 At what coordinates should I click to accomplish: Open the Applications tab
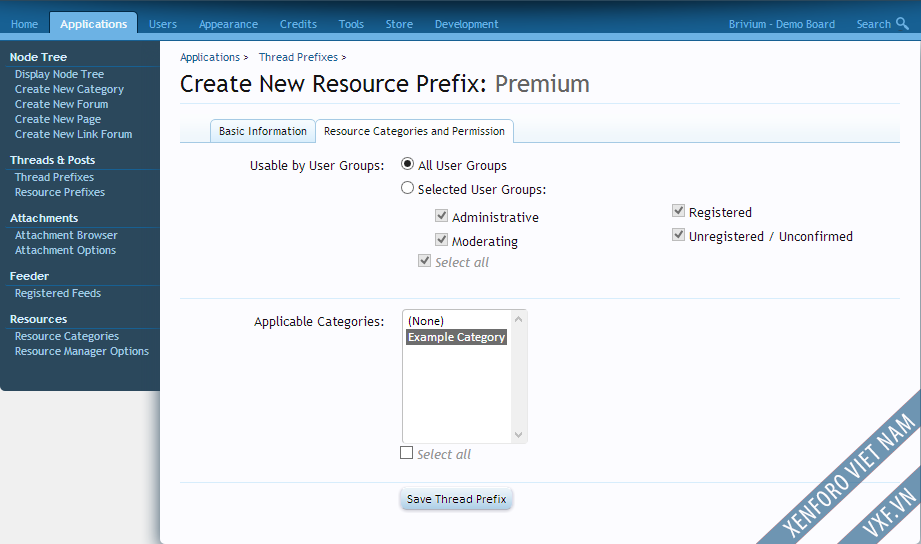point(93,23)
